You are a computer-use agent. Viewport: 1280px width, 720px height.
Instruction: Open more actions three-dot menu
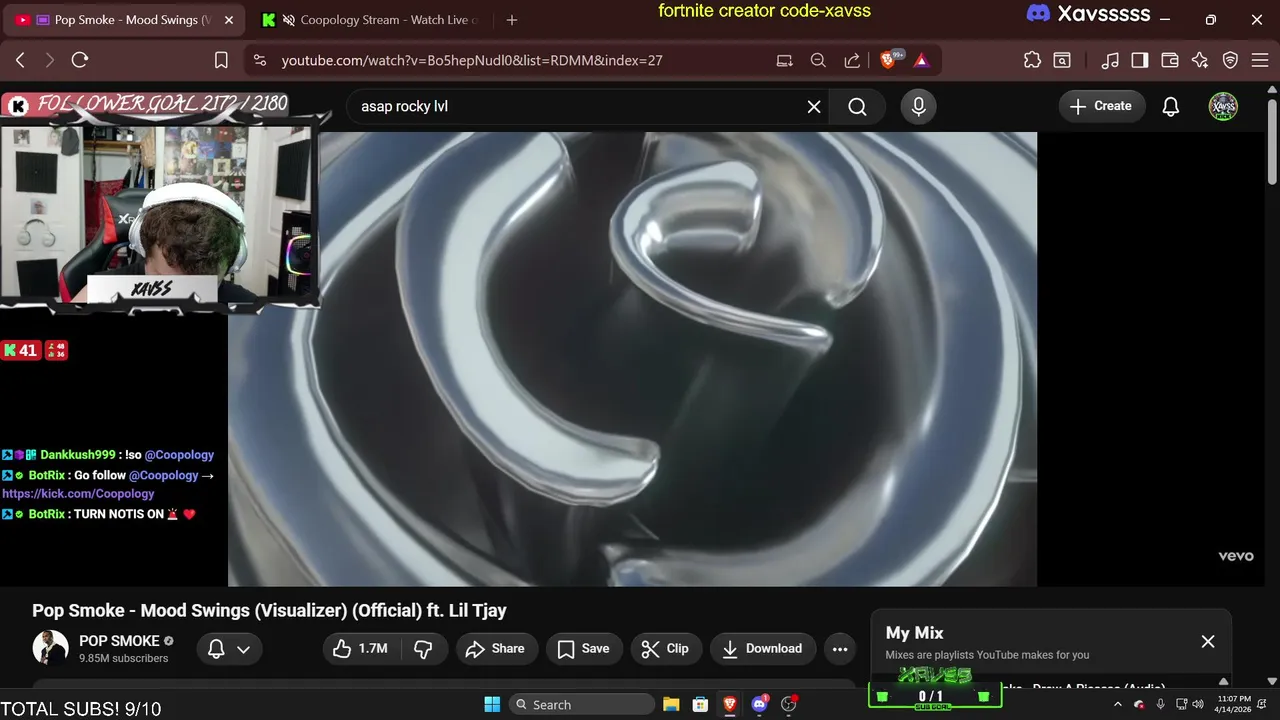coord(840,649)
